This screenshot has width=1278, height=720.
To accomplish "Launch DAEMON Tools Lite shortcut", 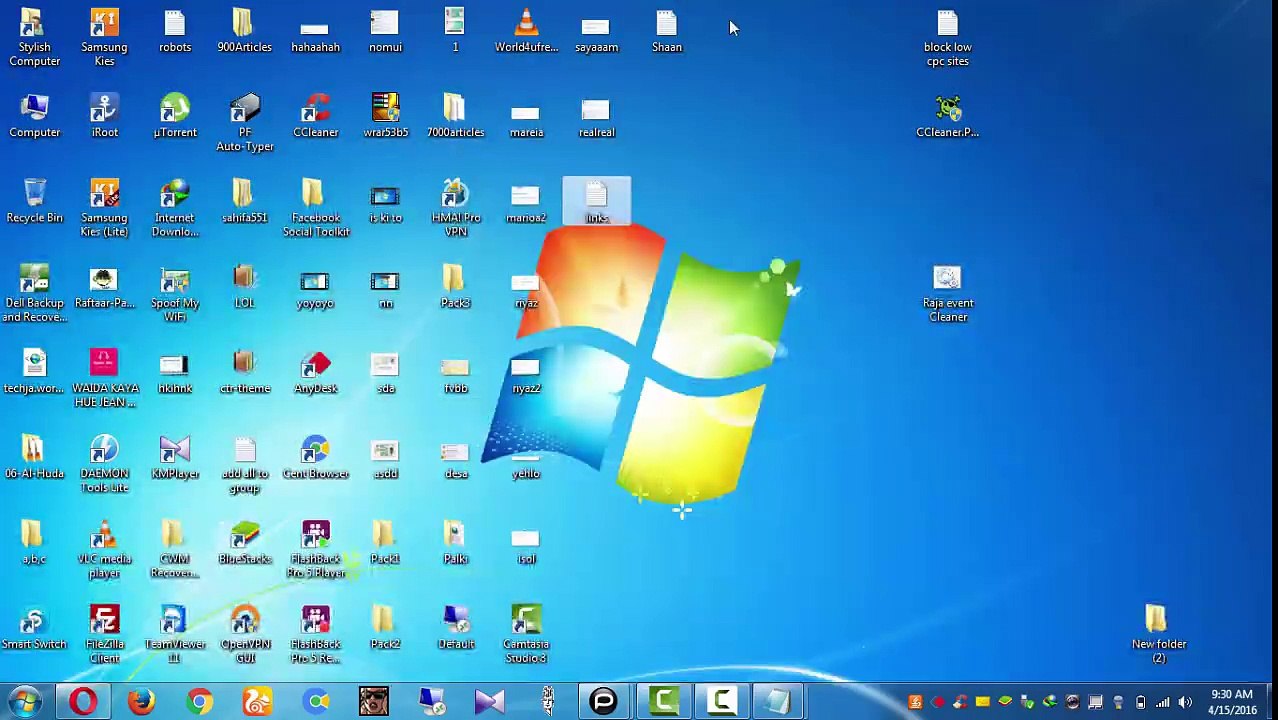I will (x=104, y=464).
